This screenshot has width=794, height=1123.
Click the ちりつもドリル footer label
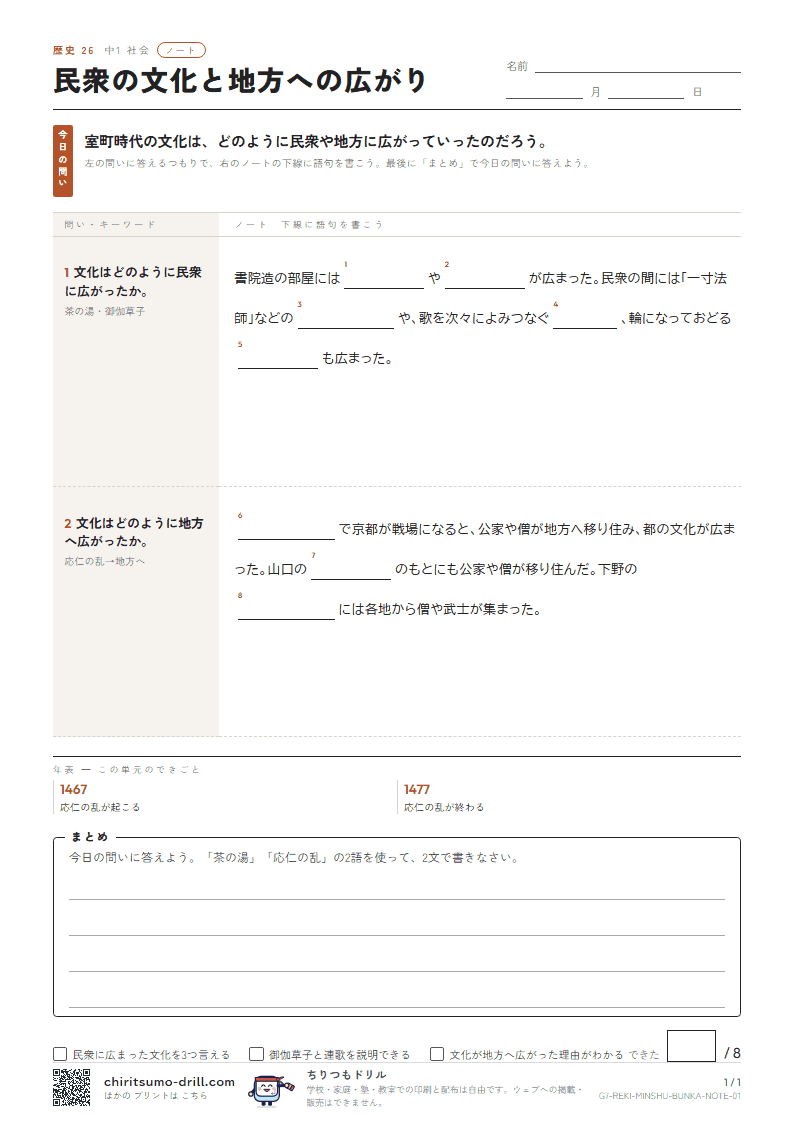point(347,1074)
